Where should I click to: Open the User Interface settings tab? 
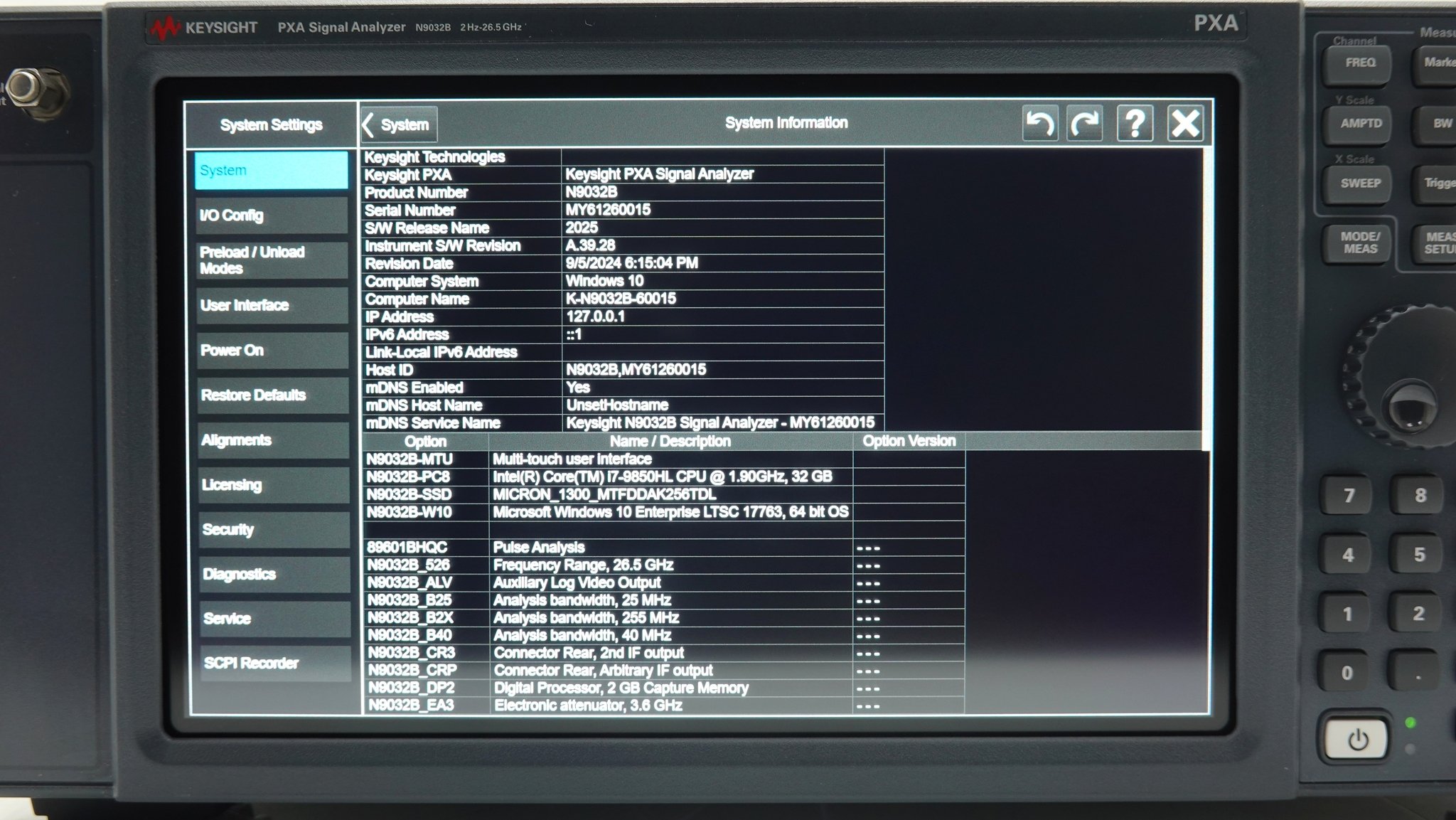coord(272,305)
